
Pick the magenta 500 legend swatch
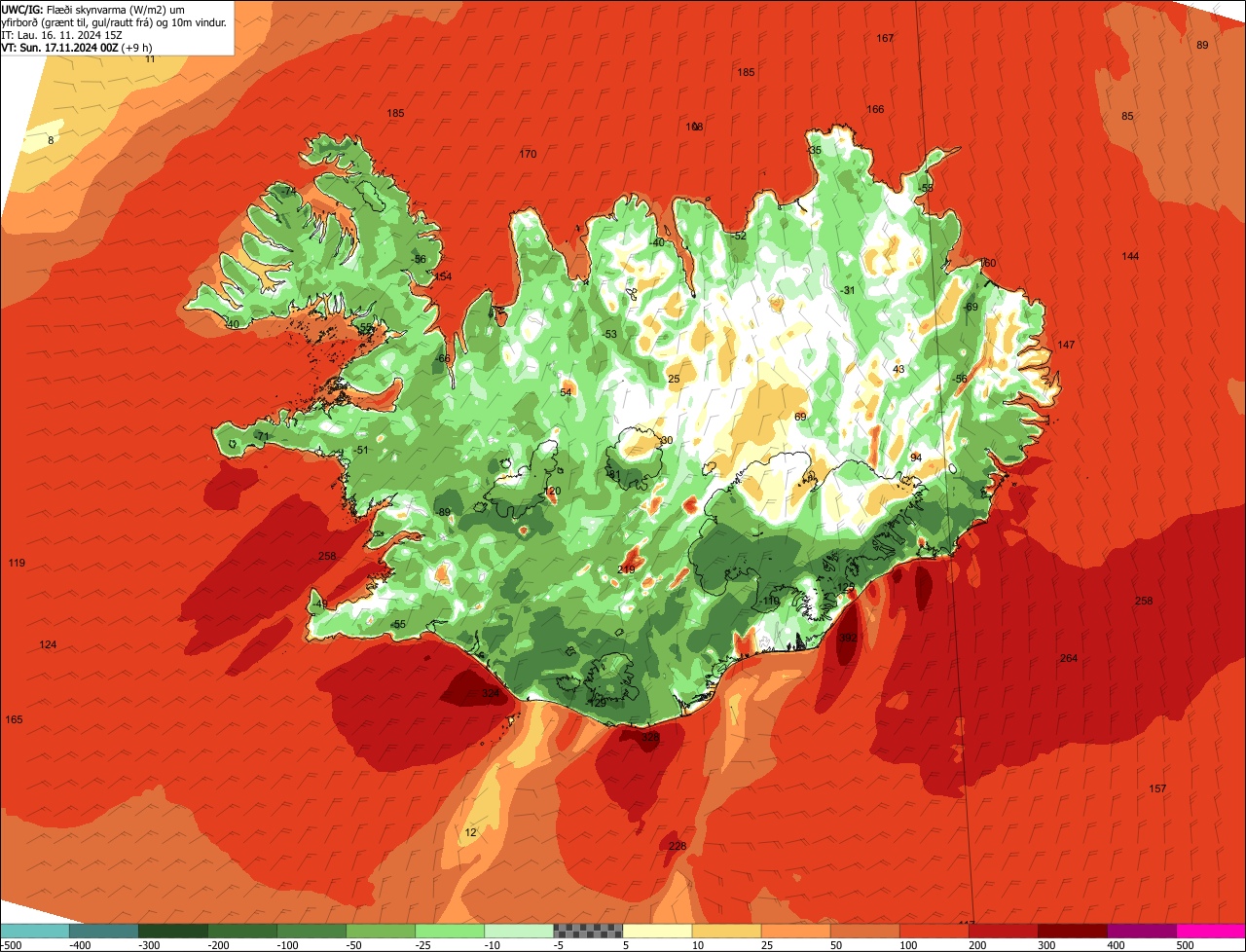1211,931
